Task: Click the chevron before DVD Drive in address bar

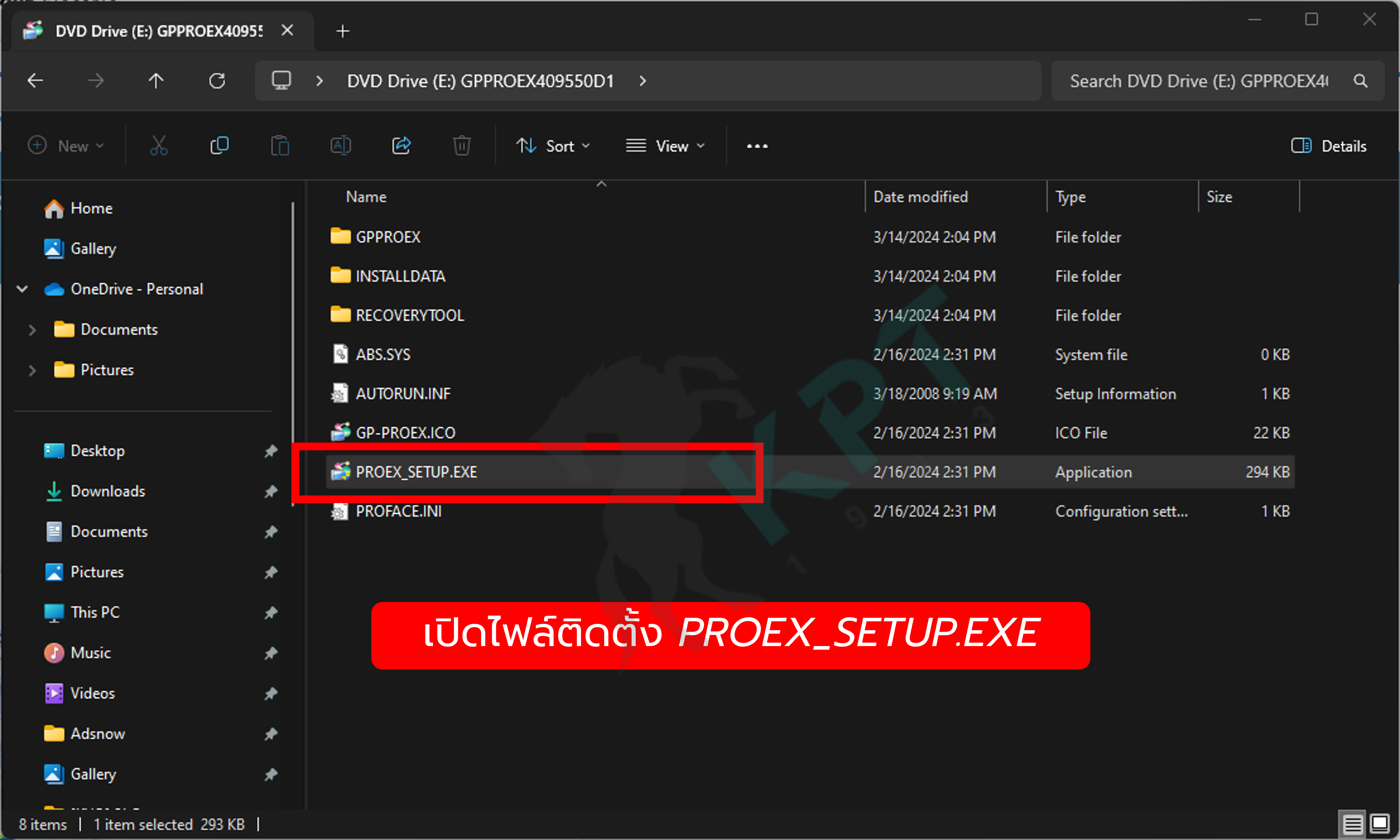Action: (320, 81)
